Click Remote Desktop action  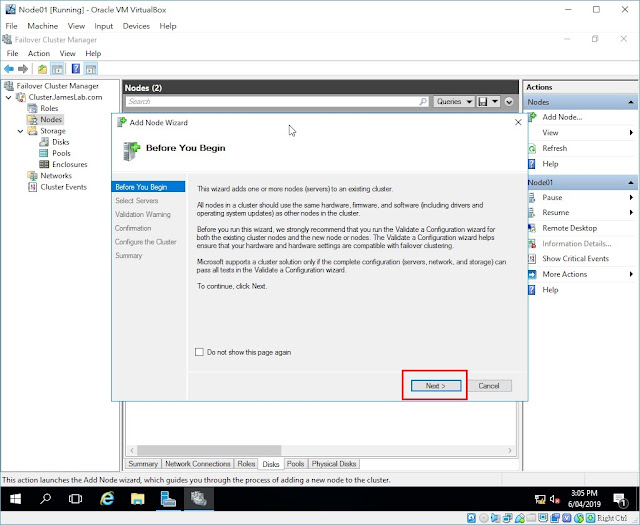[569, 228]
